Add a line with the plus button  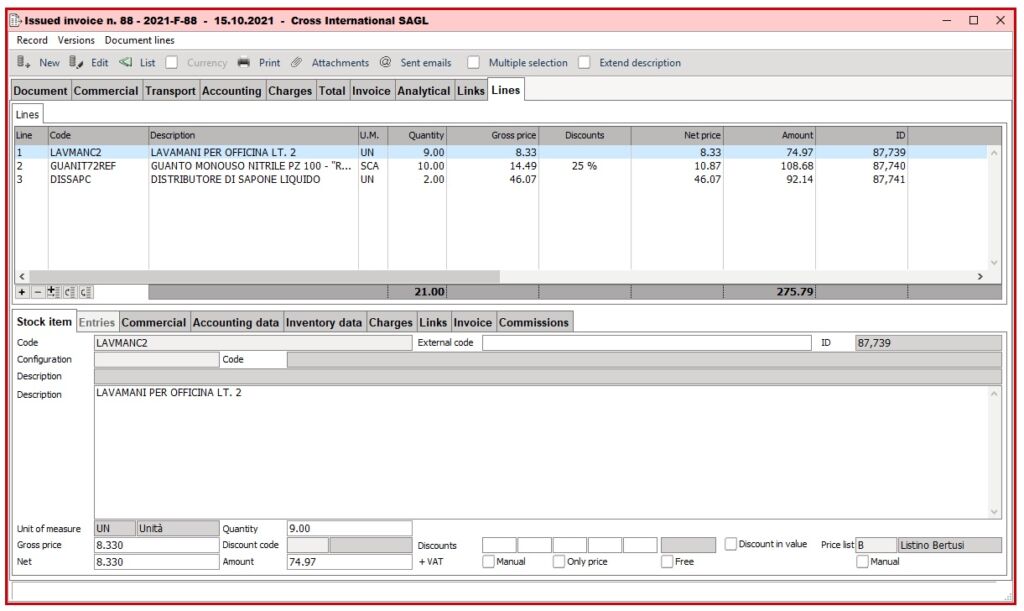pyautogui.click(x=22, y=292)
